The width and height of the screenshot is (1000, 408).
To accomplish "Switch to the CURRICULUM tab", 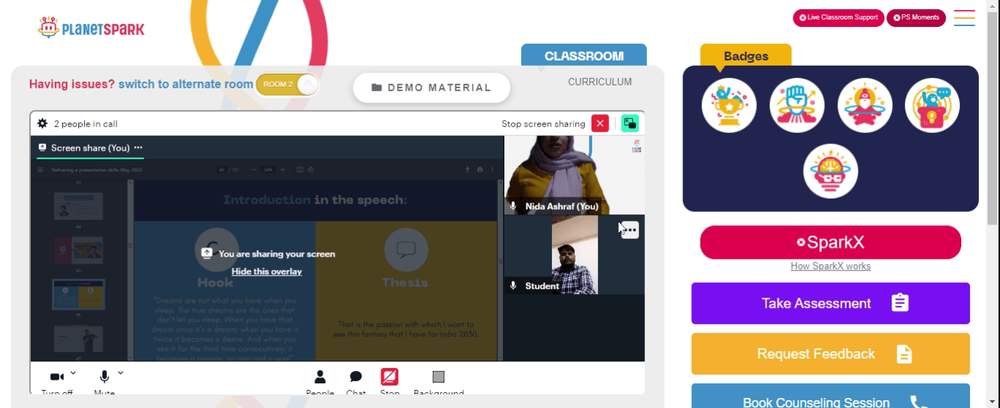I will [x=600, y=82].
